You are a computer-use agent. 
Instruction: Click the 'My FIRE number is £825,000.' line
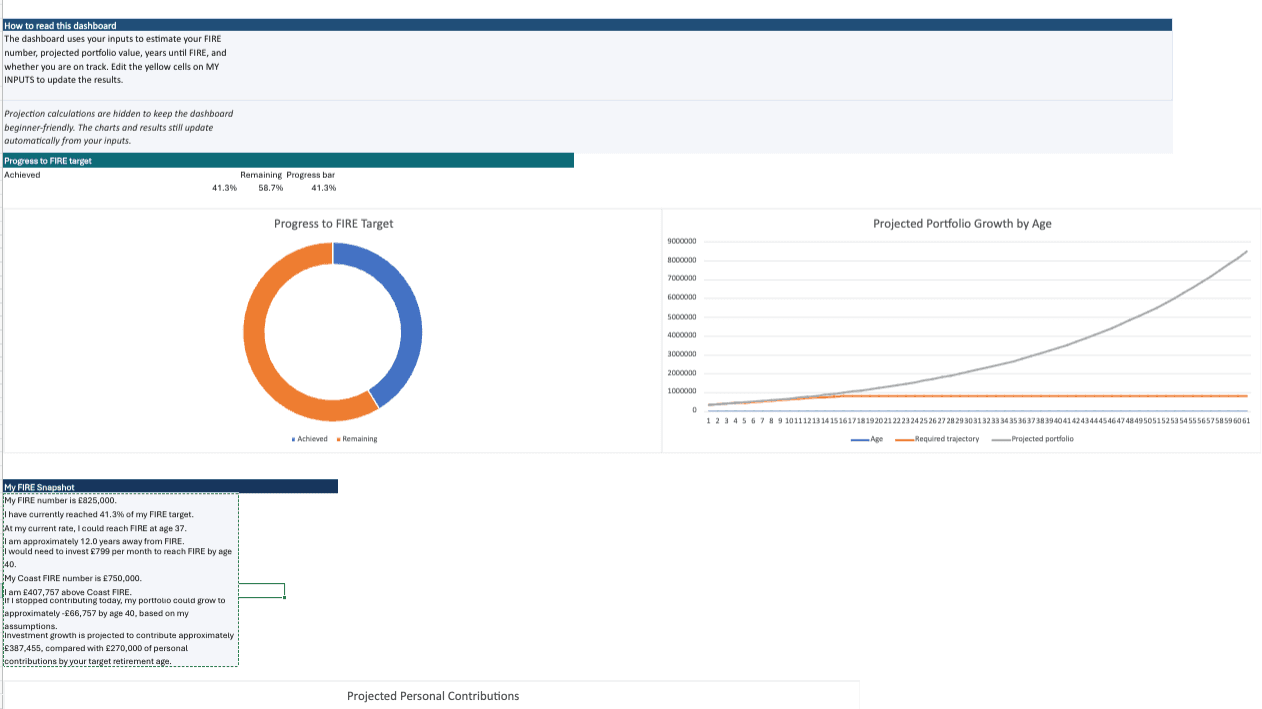click(x=61, y=500)
